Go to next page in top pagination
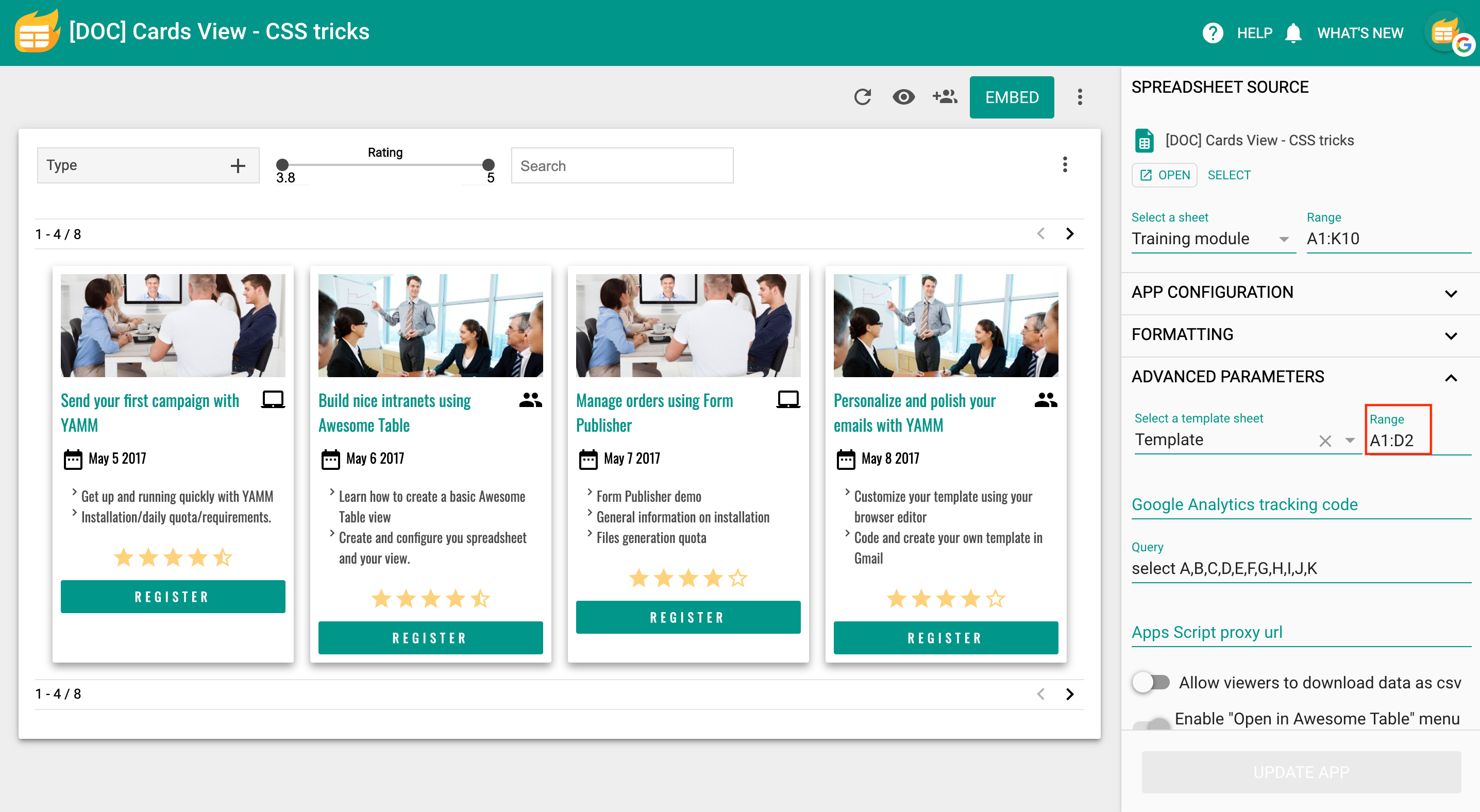The height and width of the screenshot is (812, 1480). click(1070, 234)
